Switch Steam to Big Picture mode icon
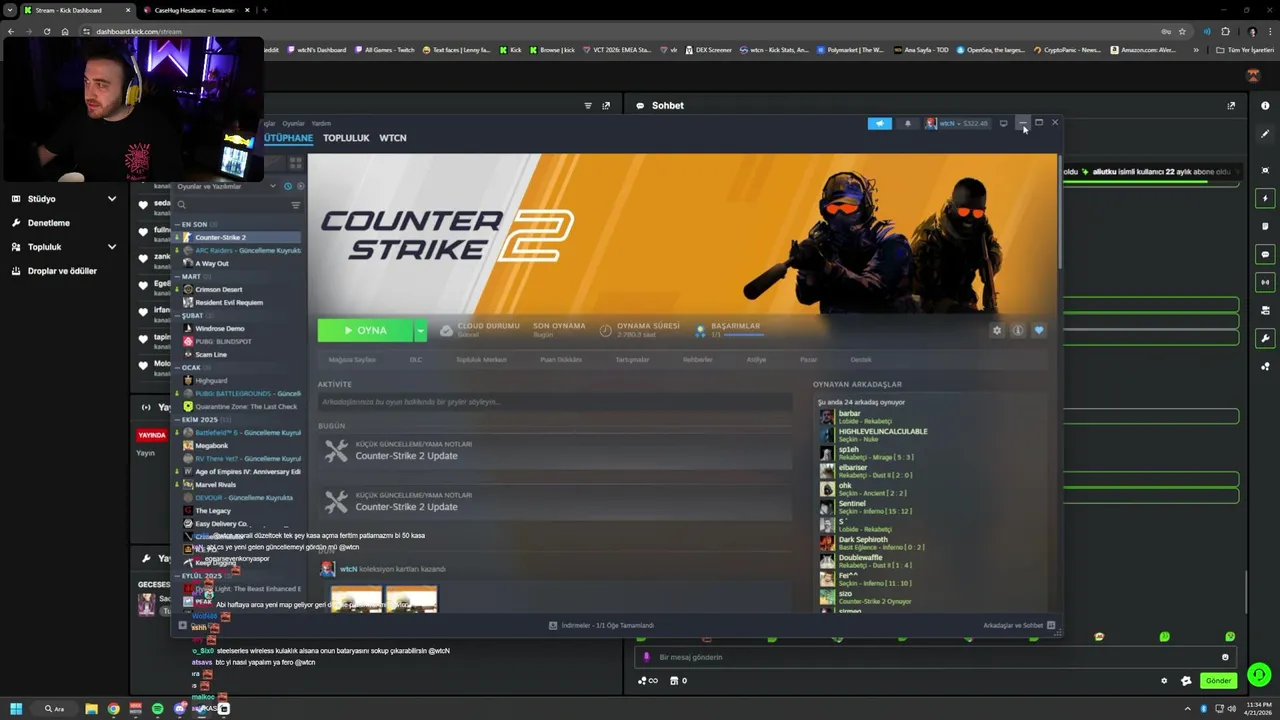Screen dimensions: 1280x720 [x=1003, y=123]
